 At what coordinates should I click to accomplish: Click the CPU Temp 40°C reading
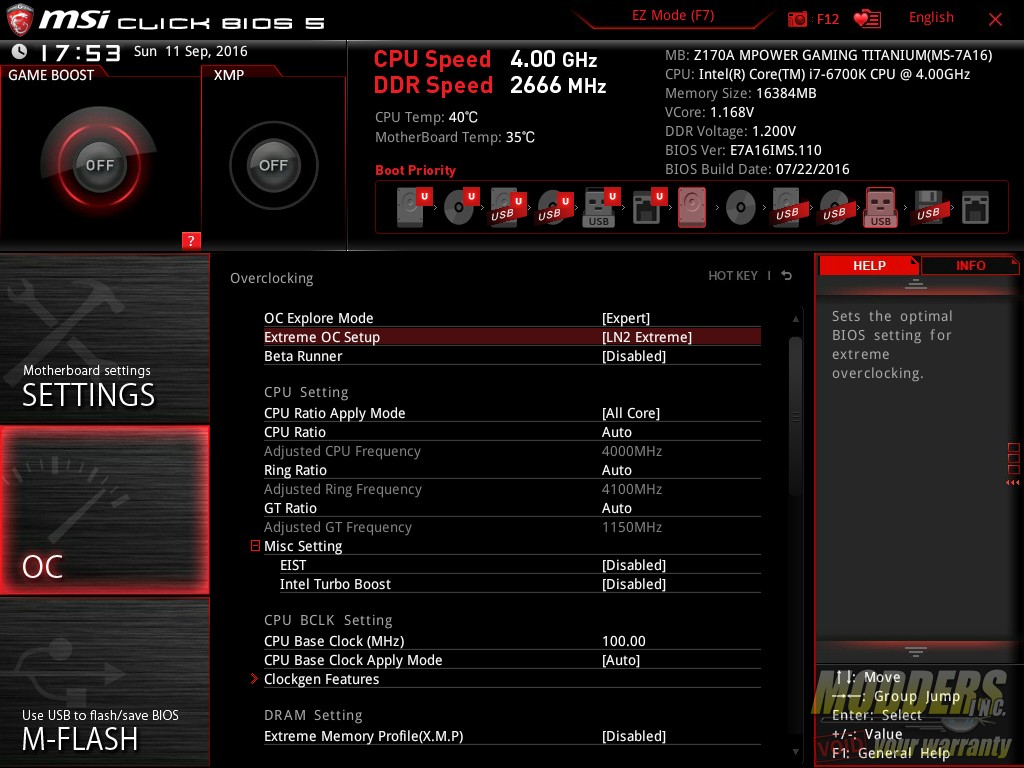[426, 118]
